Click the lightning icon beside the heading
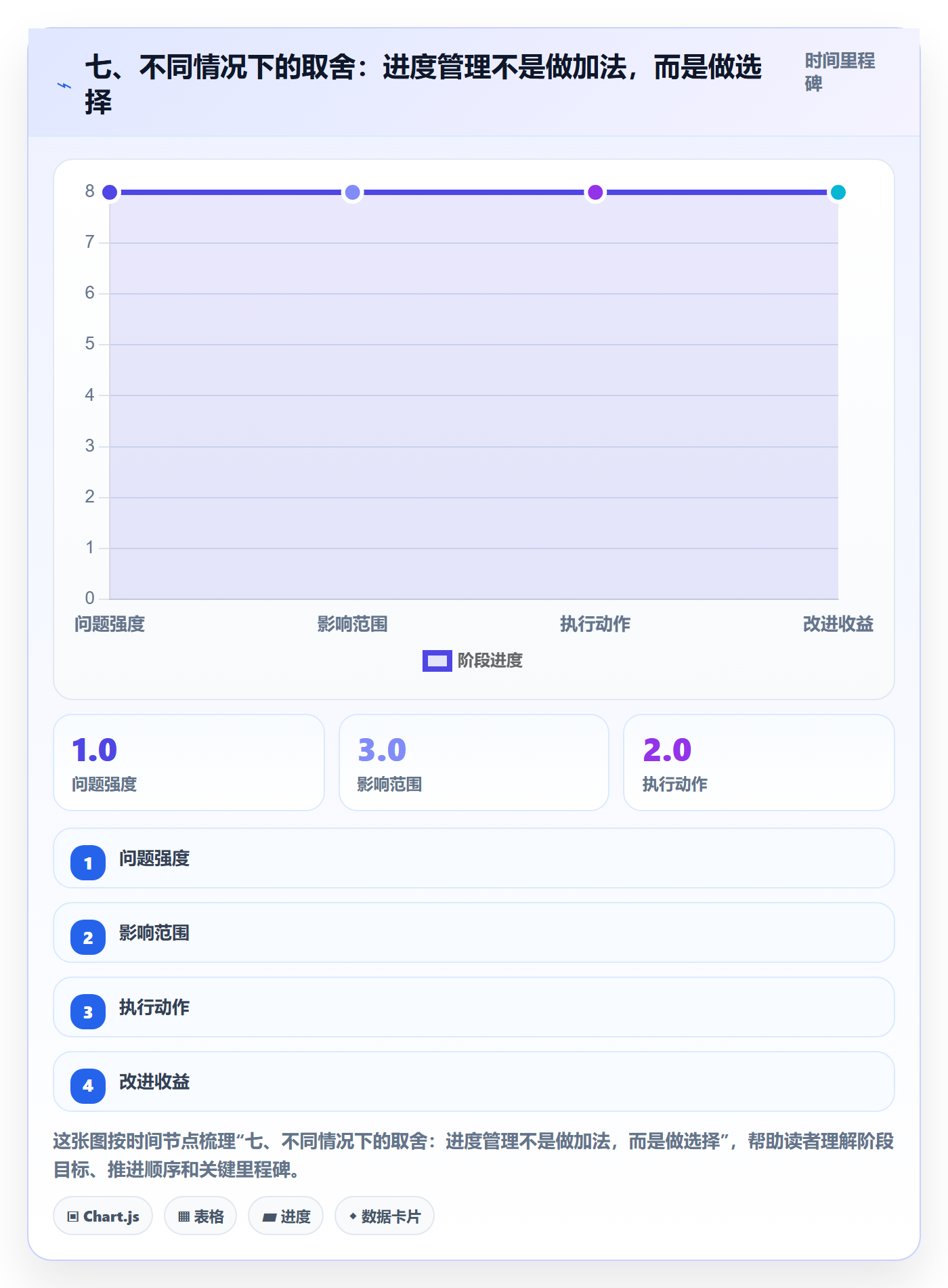 coord(64,85)
